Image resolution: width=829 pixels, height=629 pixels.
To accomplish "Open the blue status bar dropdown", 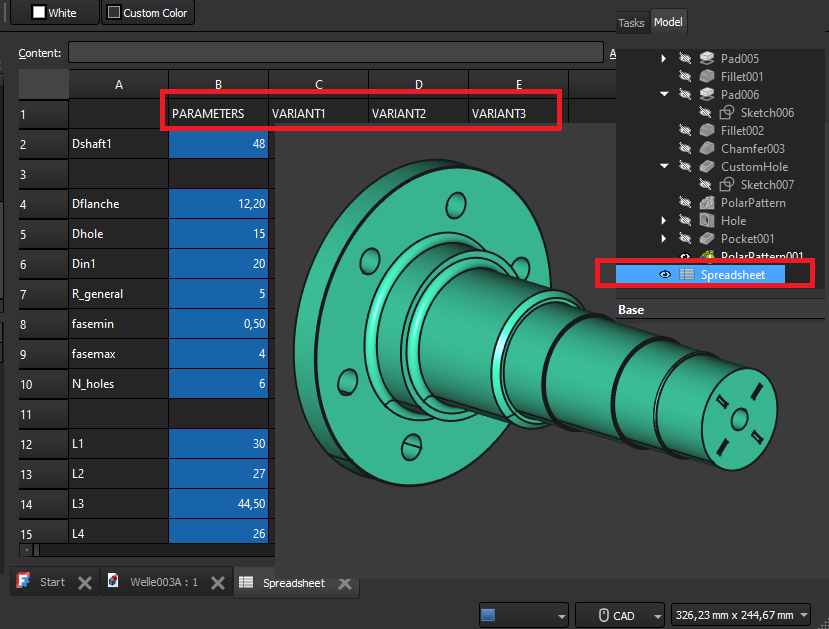I will pos(523,615).
